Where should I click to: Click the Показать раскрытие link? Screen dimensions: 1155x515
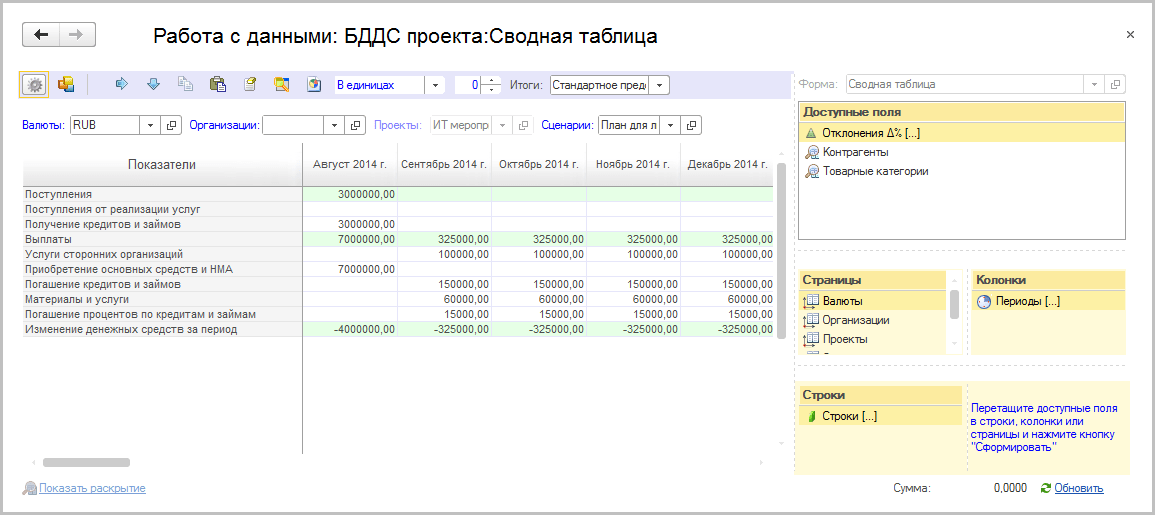click(92, 488)
